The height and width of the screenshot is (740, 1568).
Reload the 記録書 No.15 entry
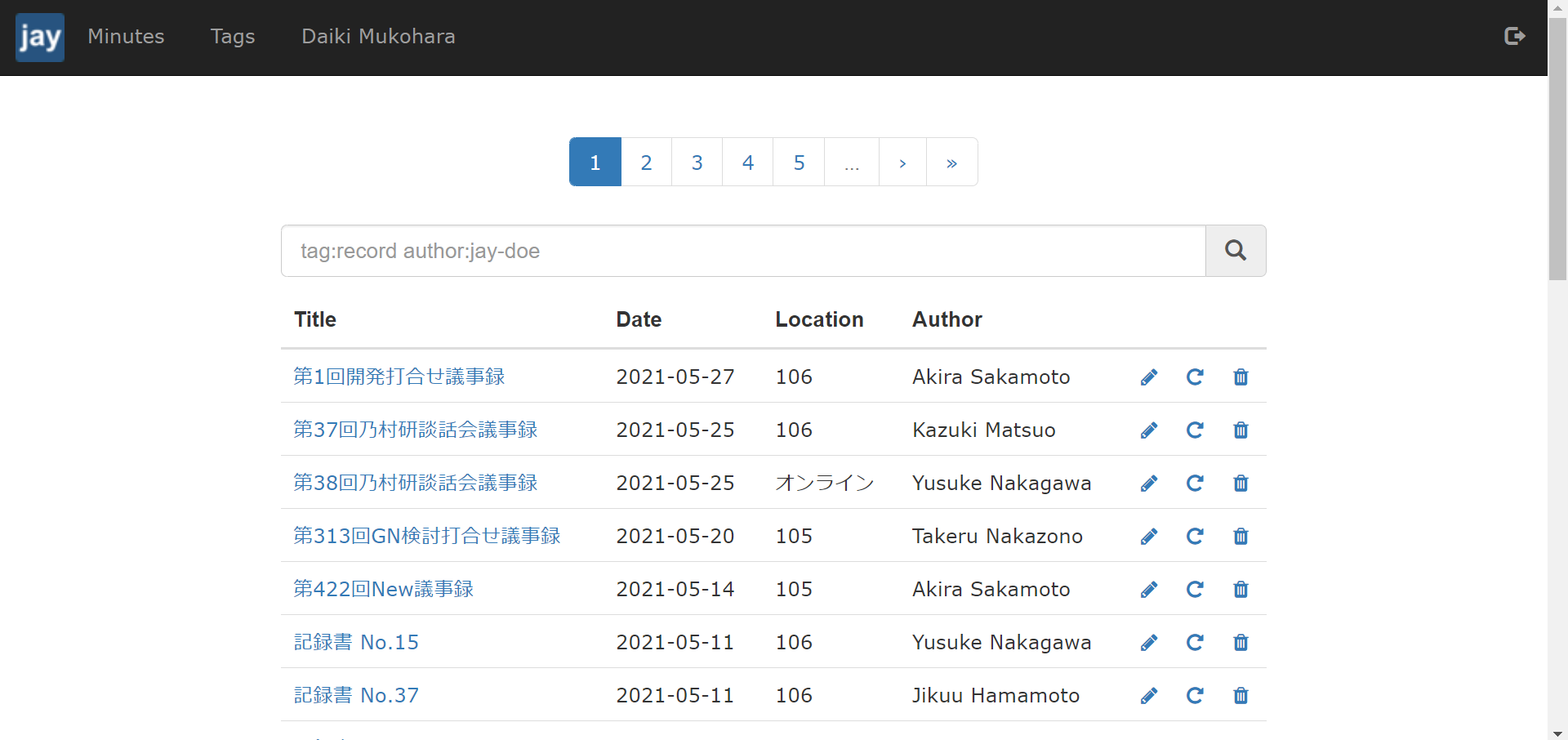coord(1194,643)
